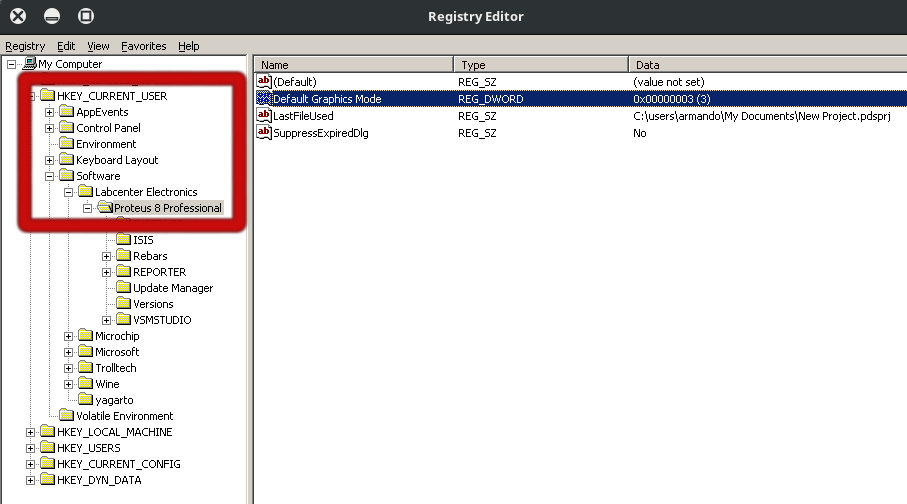
Task: Click the string icon of (Default) value
Action: (264, 81)
